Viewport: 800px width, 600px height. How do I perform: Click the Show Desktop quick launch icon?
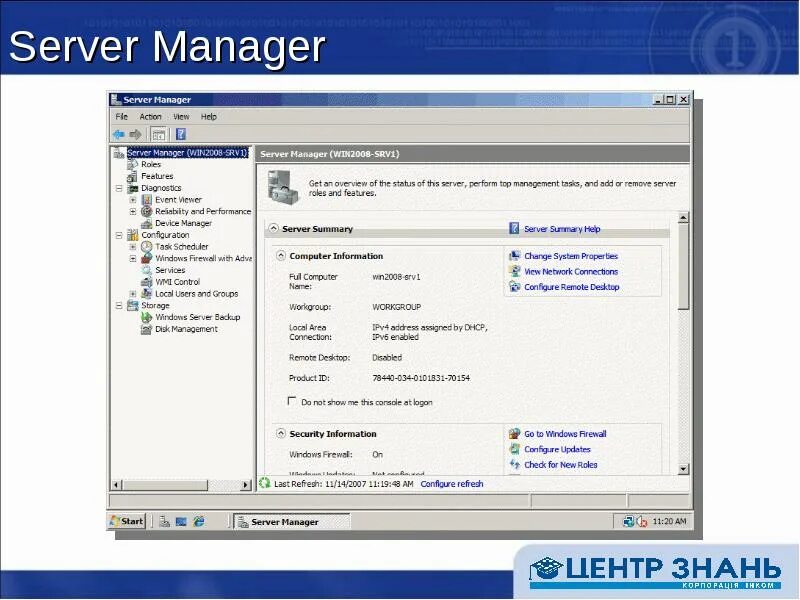point(181,521)
